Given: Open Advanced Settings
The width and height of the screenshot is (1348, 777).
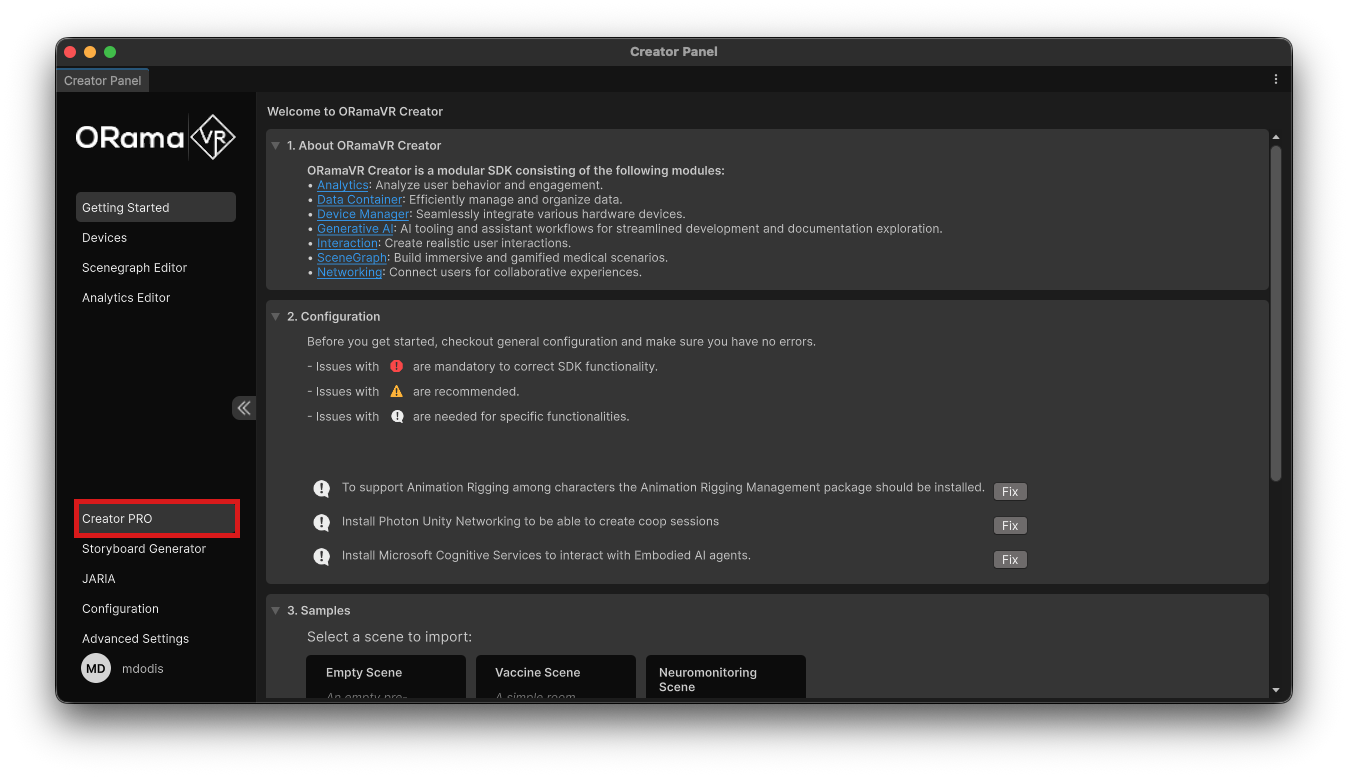Looking at the screenshot, I should tap(156, 639).
